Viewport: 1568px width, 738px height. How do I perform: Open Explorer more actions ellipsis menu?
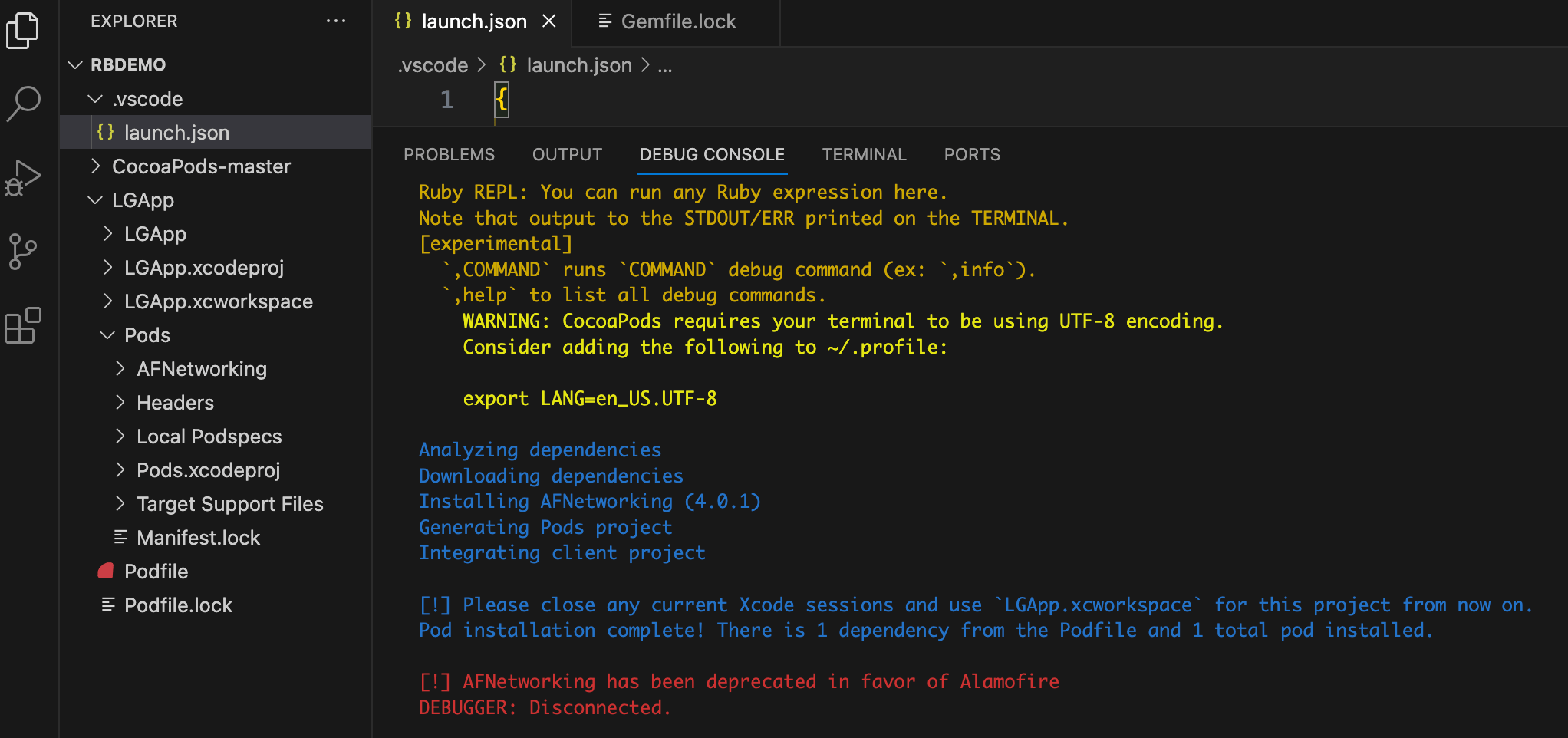pos(335,21)
